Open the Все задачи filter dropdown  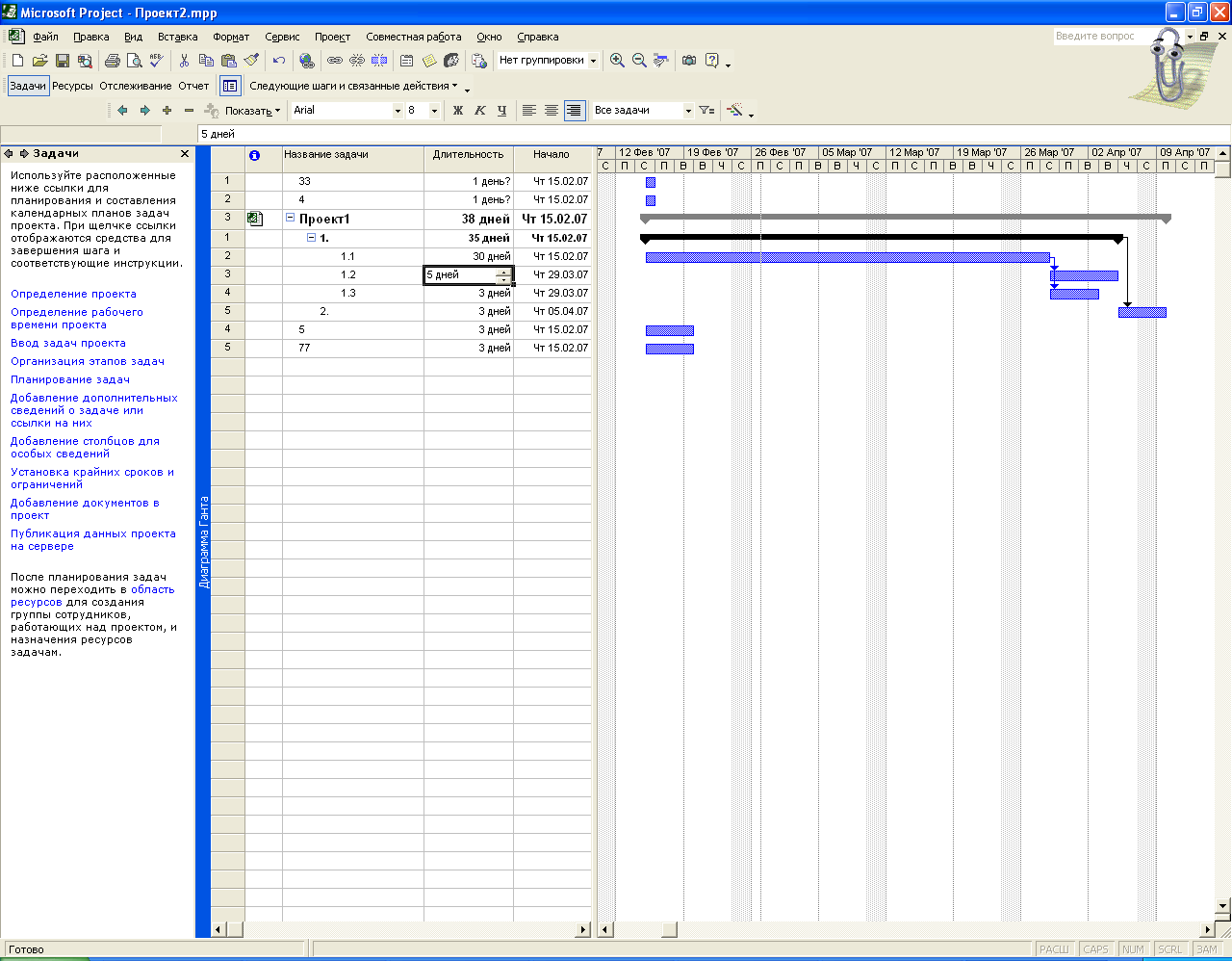click(x=688, y=111)
